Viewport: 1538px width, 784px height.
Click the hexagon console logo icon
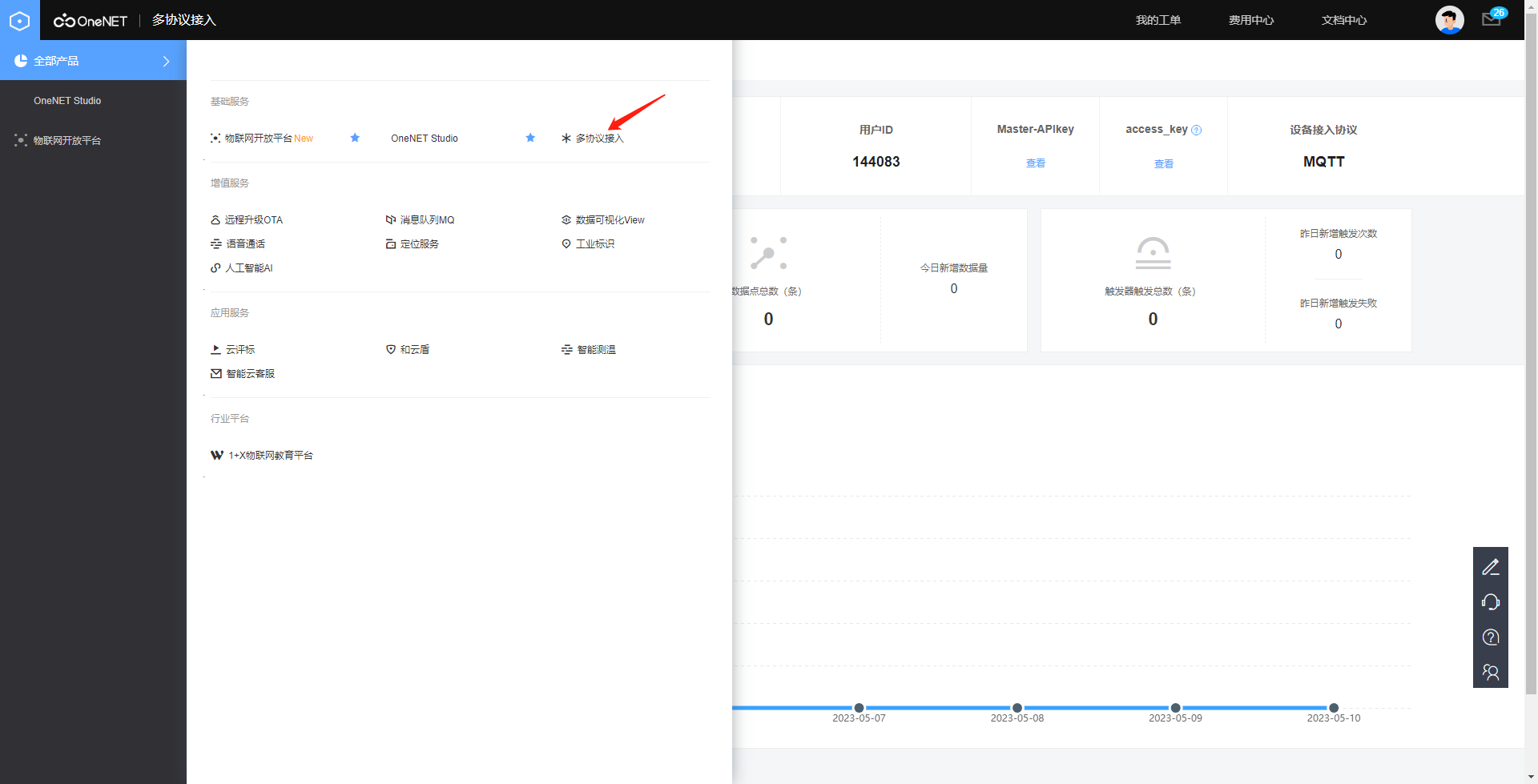coord(19,20)
